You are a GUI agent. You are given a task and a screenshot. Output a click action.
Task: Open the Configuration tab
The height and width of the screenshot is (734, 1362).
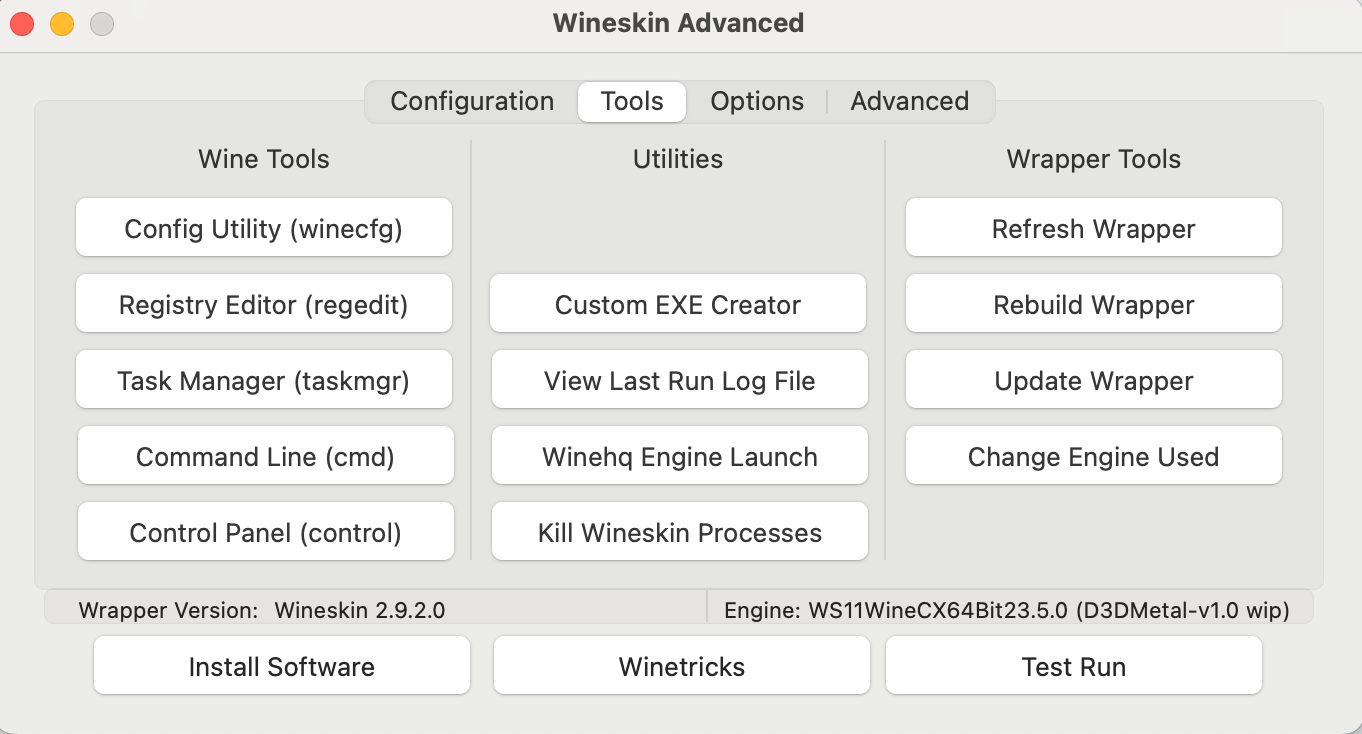tap(472, 102)
